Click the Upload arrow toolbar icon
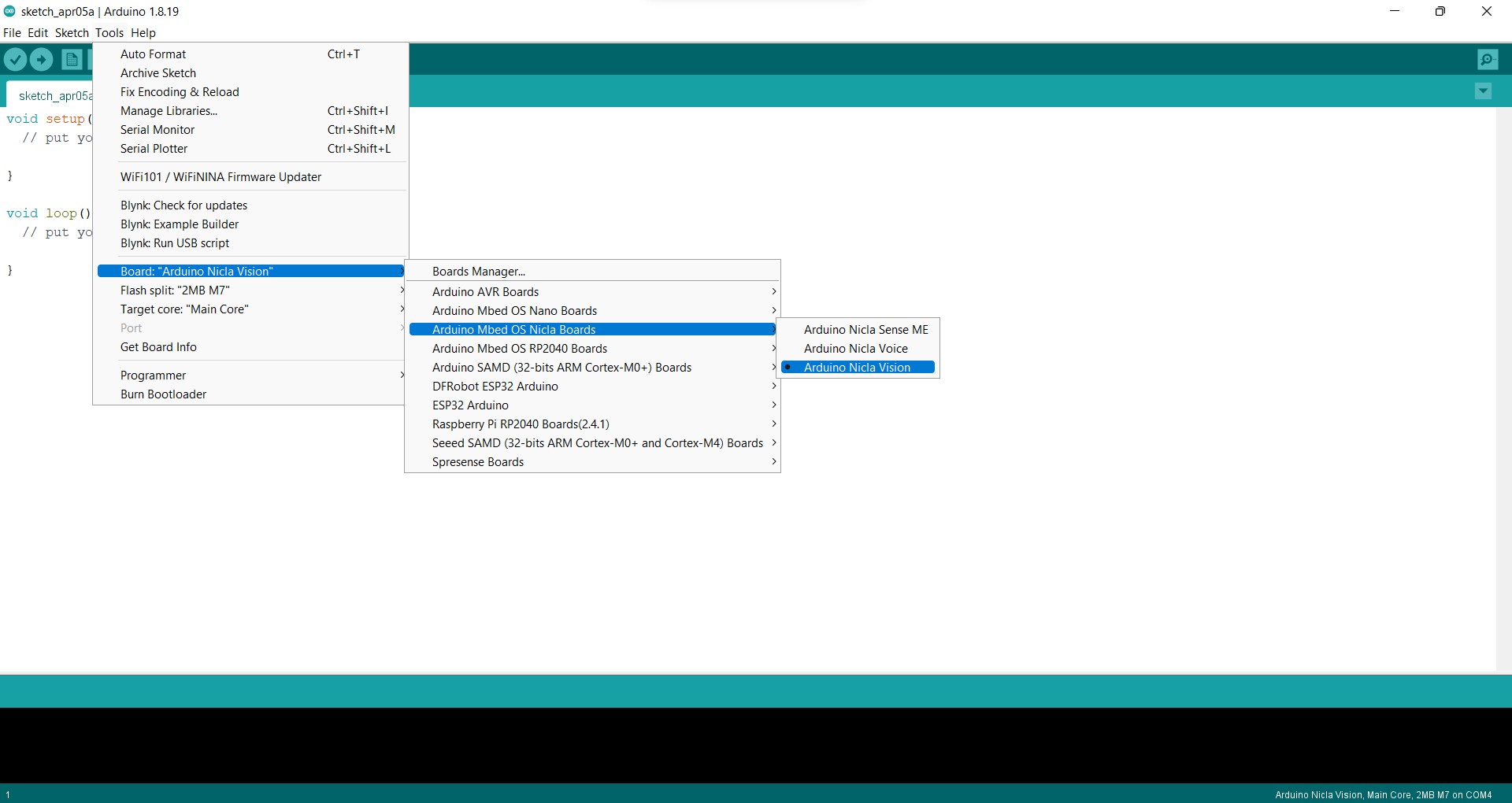 coord(41,59)
